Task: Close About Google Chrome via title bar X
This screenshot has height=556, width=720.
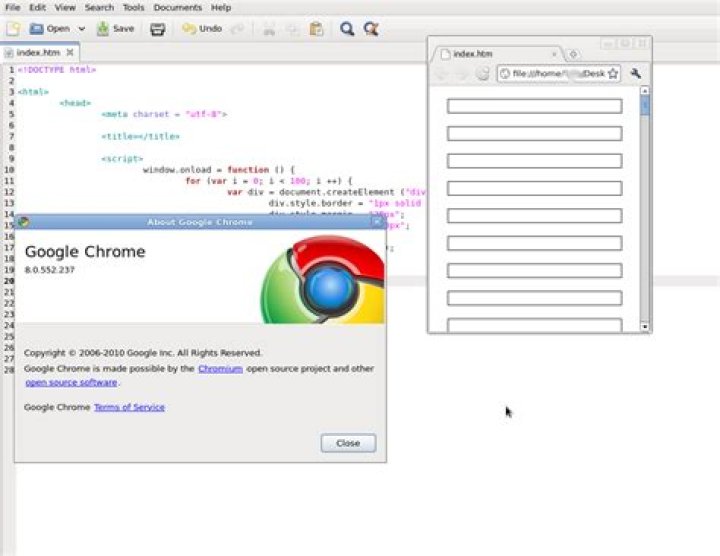Action: 377,222
